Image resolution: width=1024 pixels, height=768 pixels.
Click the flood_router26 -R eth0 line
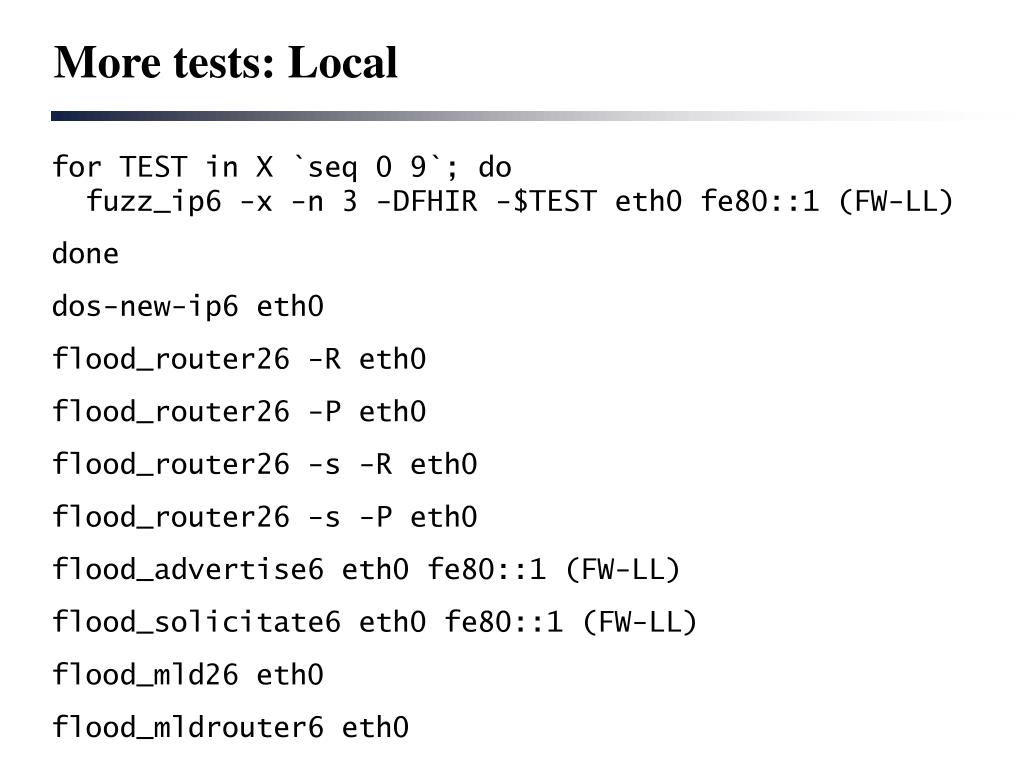pyautogui.click(x=239, y=359)
